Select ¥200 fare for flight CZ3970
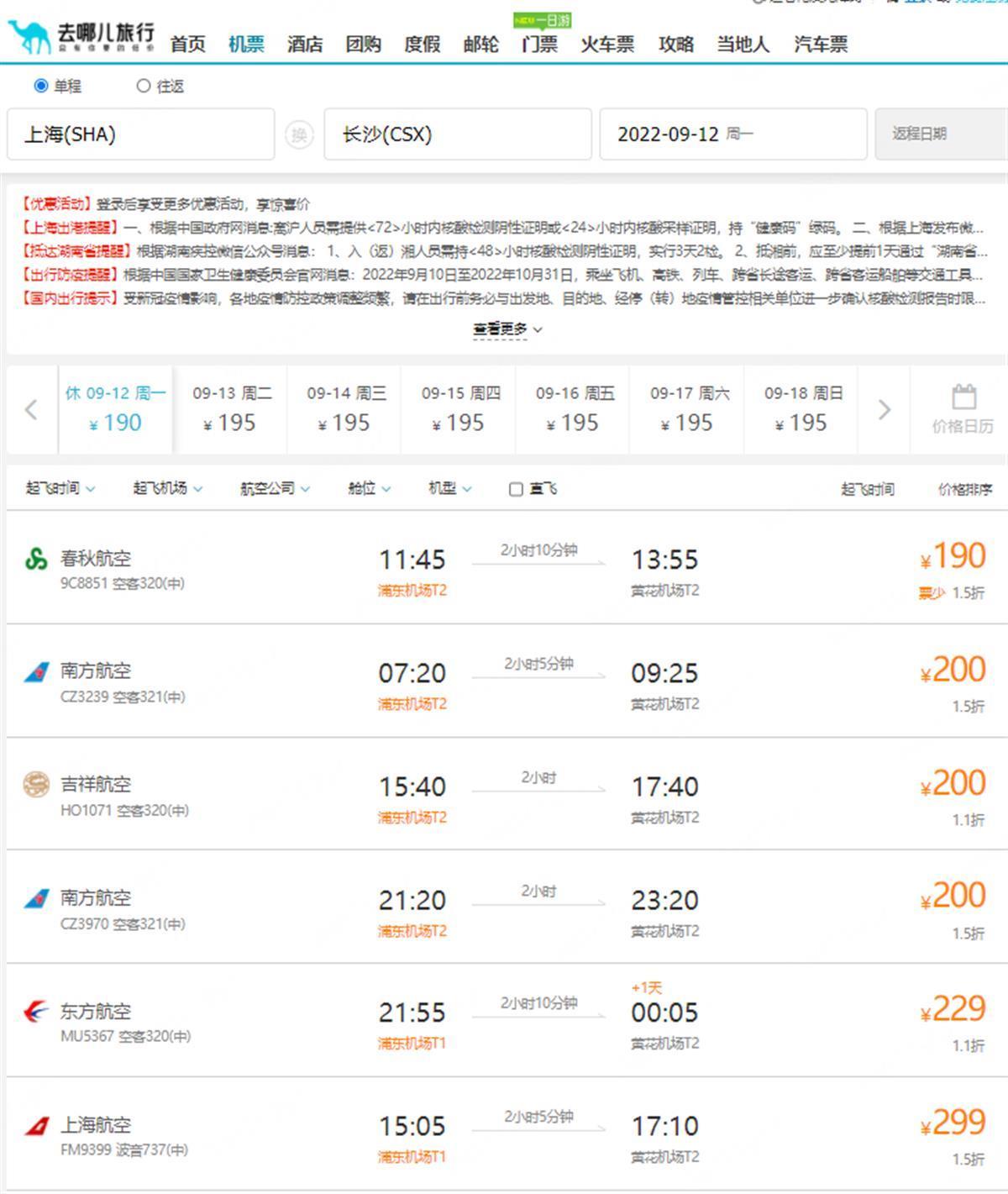This screenshot has width=1008, height=1194. click(x=953, y=896)
